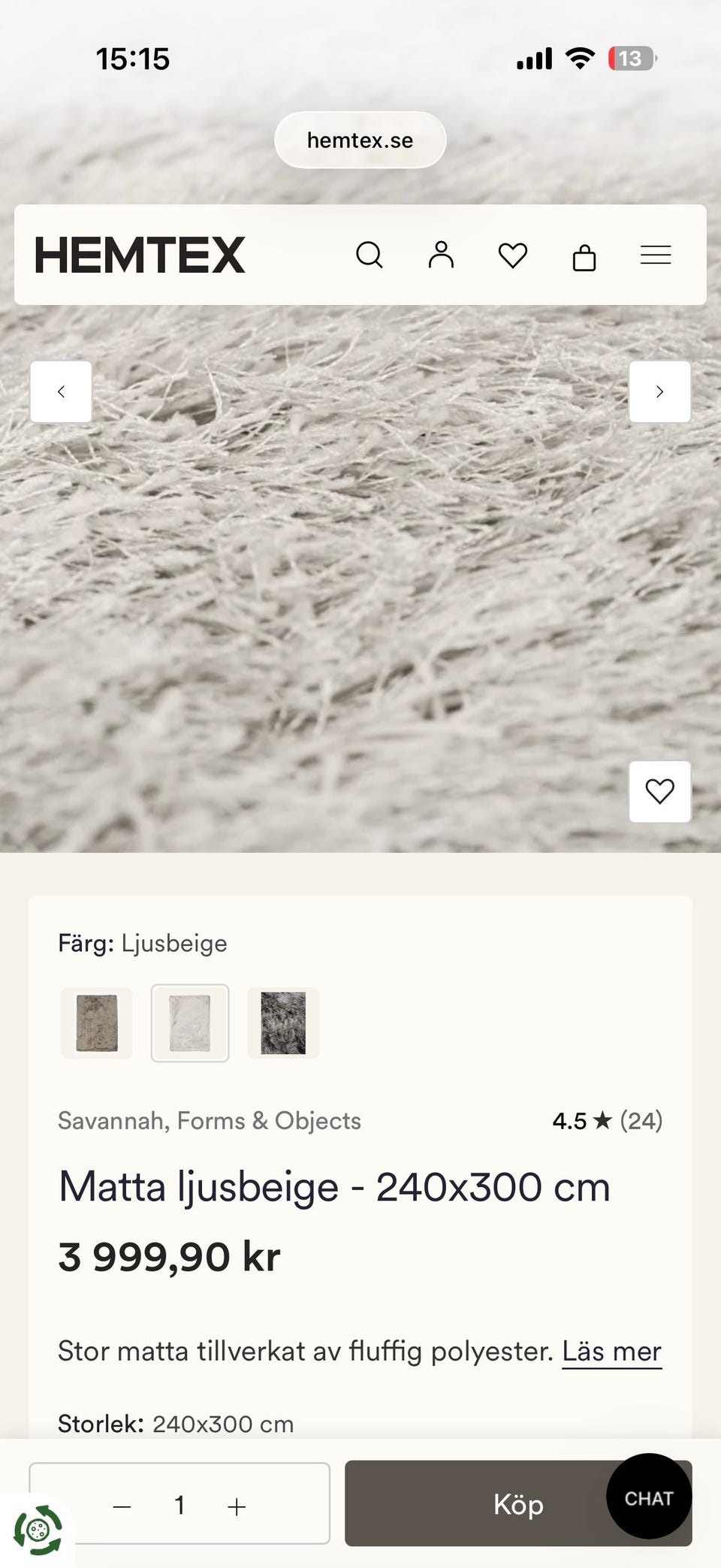721x1568 pixels.
Task: Select the brown rug color swatch
Action: [x=97, y=1023]
